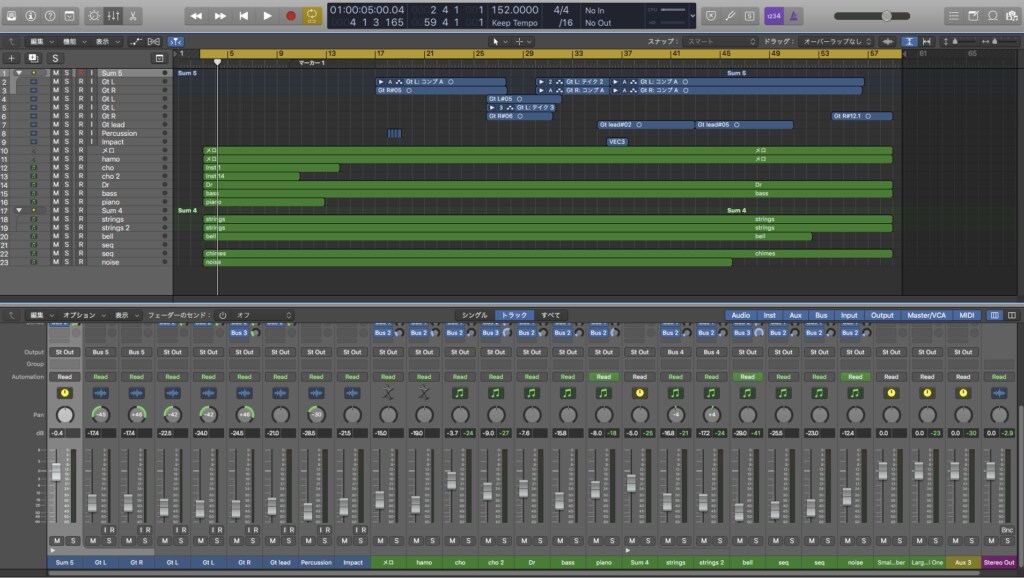Viewport: 1024px width, 578px height.
Task: Toggle vertical auto zoom button
Action: pyautogui.click(x=908, y=41)
